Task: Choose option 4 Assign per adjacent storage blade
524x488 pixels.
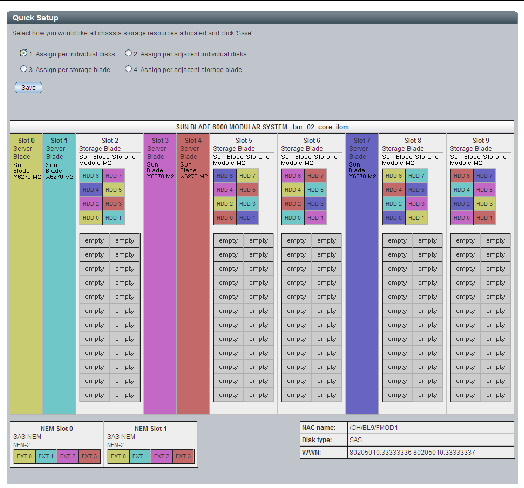Action: click(x=128, y=69)
